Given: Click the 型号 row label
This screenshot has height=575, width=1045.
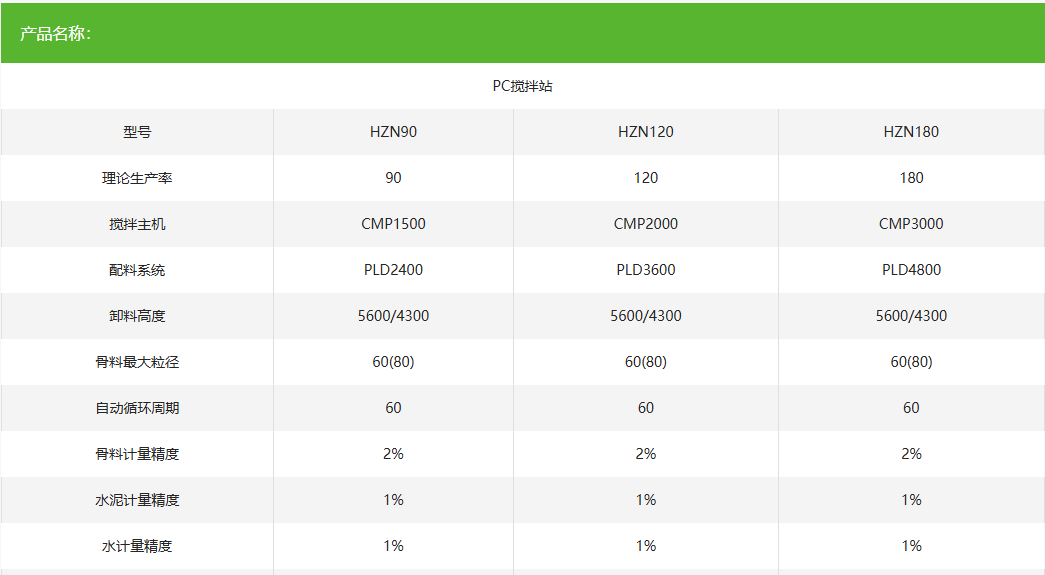Looking at the screenshot, I should (137, 132).
